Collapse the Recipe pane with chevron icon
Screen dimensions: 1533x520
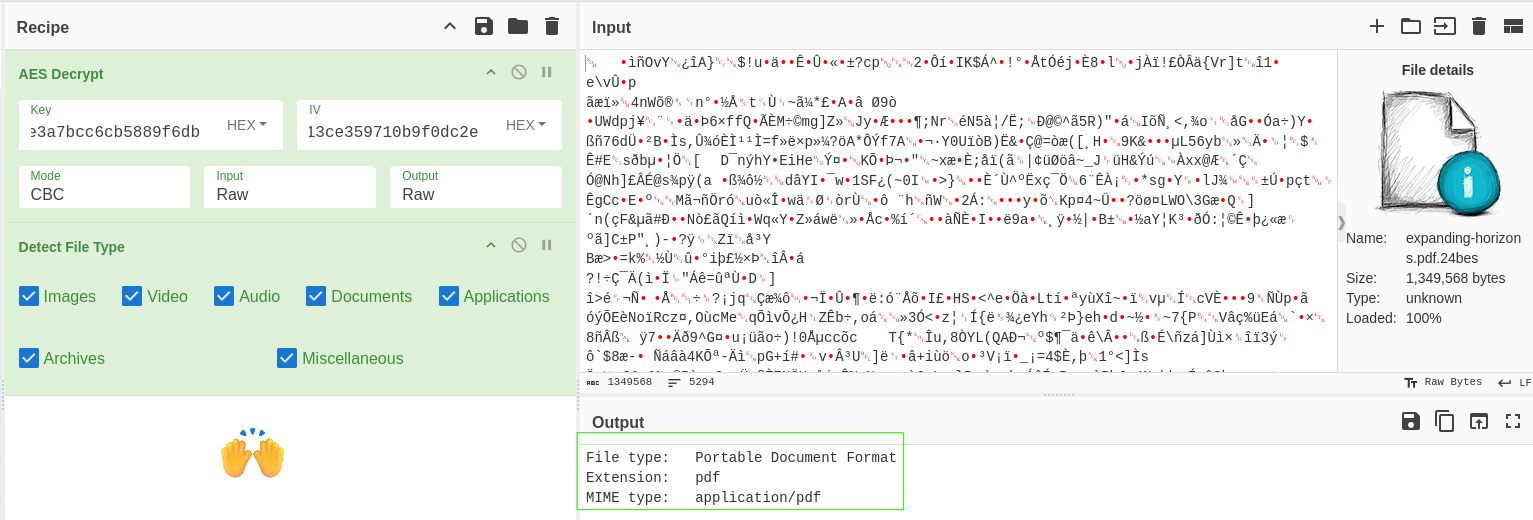(x=450, y=26)
